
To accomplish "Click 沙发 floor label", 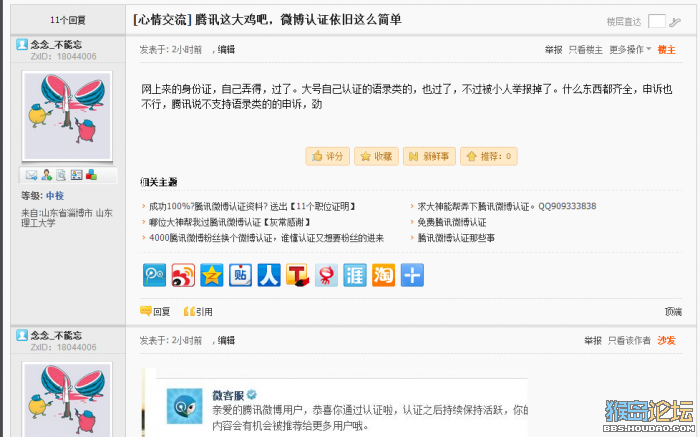I will coord(667,341).
